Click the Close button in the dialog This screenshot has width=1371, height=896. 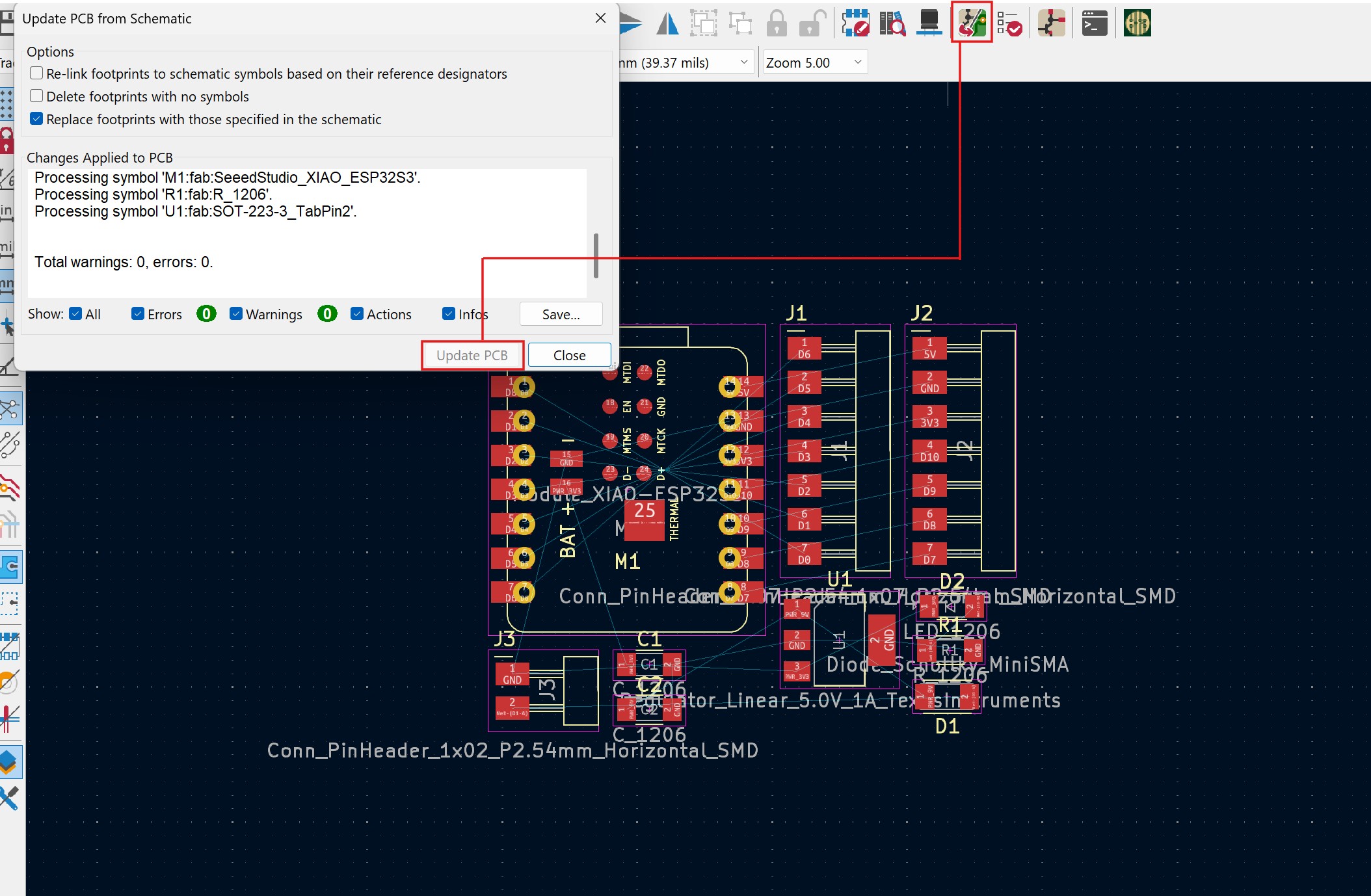coord(570,356)
